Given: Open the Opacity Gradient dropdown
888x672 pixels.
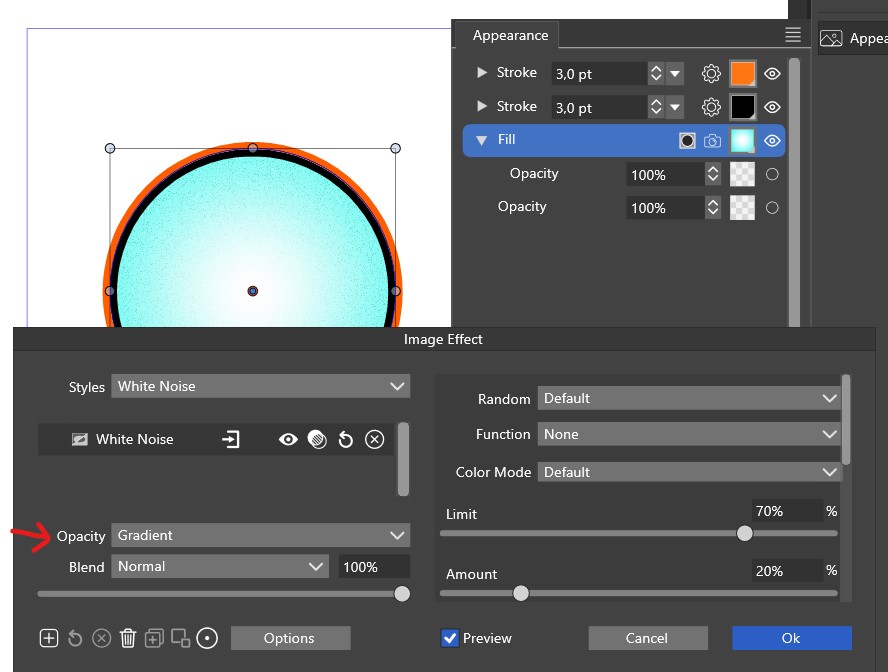Looking at the screenshot, I should pyautogui.click(x=260, y=536).
